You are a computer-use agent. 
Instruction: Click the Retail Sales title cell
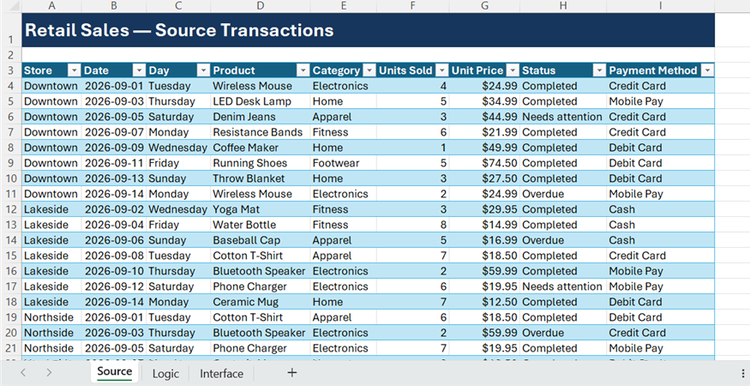(x=368, y=30)
